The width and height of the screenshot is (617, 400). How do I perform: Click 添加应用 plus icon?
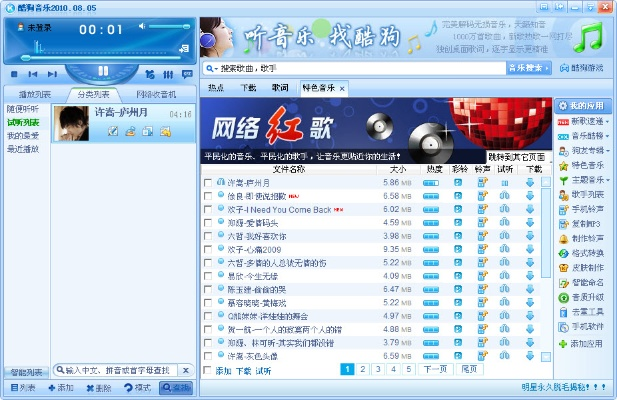(563, 344)
